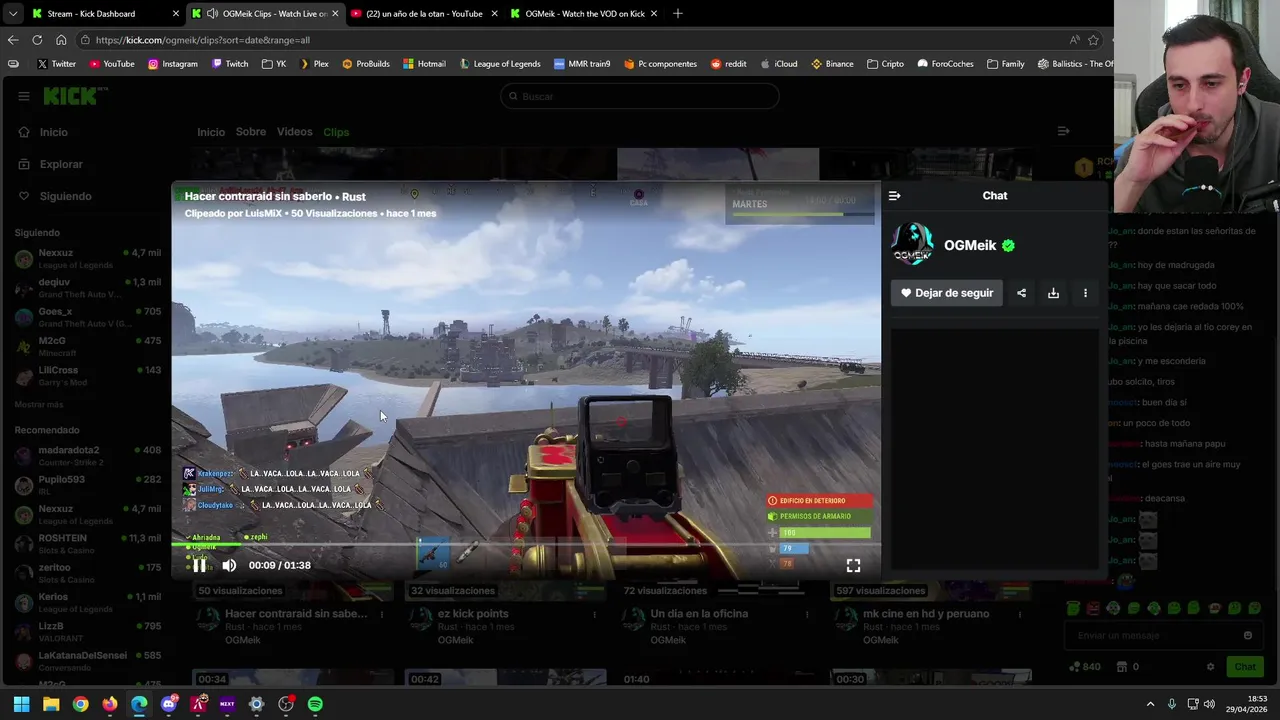
Task: Open League of Legends bookmark
Action: tap(500, 64)
